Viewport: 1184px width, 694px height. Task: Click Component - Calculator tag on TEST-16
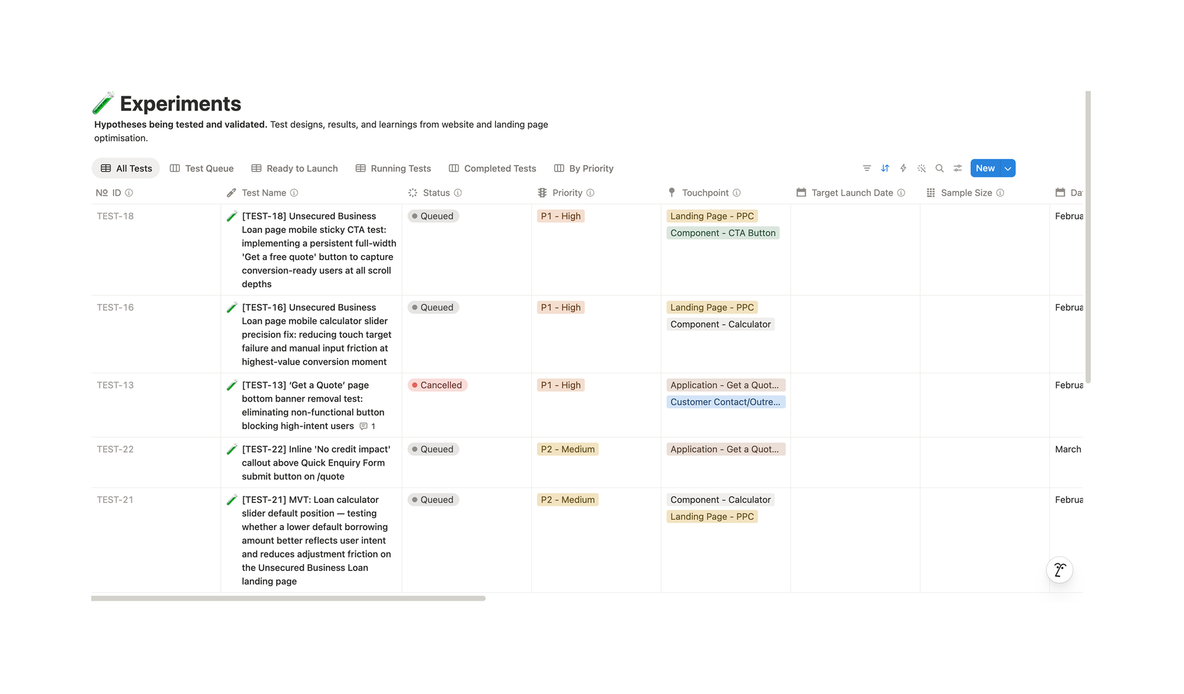pyautogui.click(x=720, y=324)
